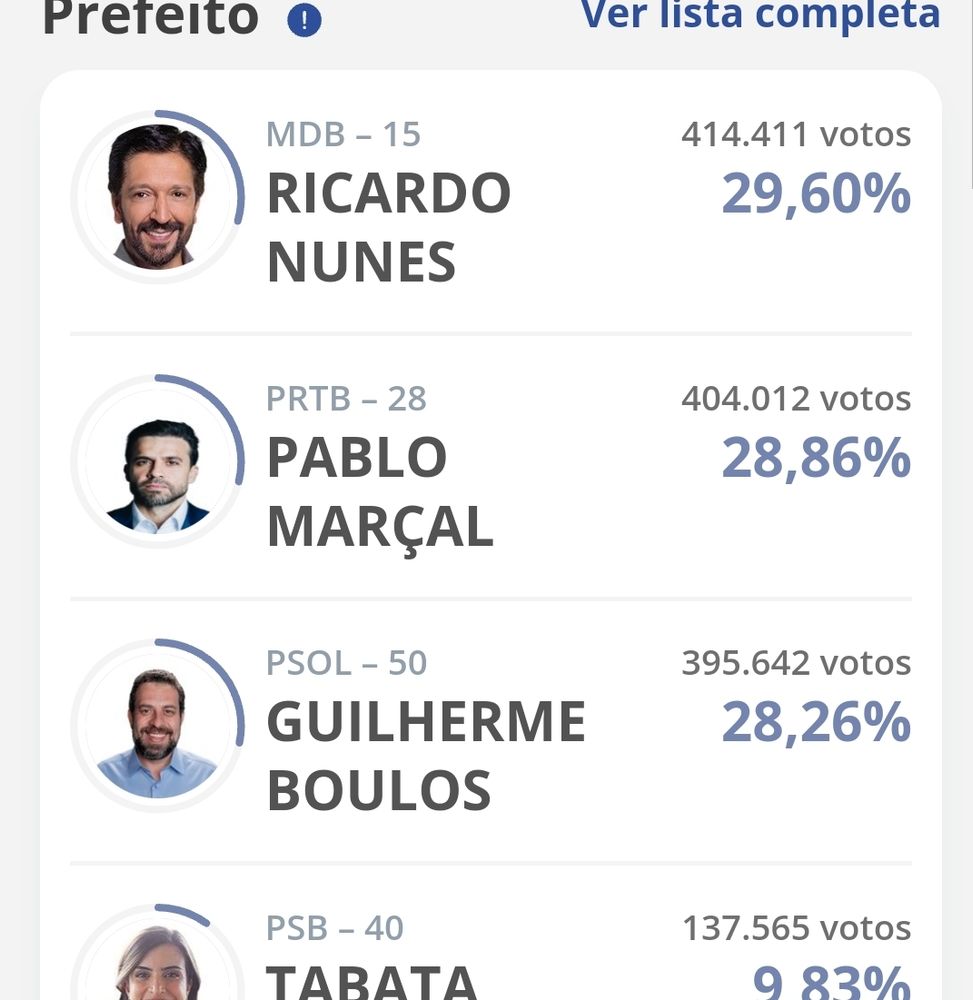Click the Prefeito section heading
Image resolution: width=973 pixels, height=1000 pixels.
point(150,16)
